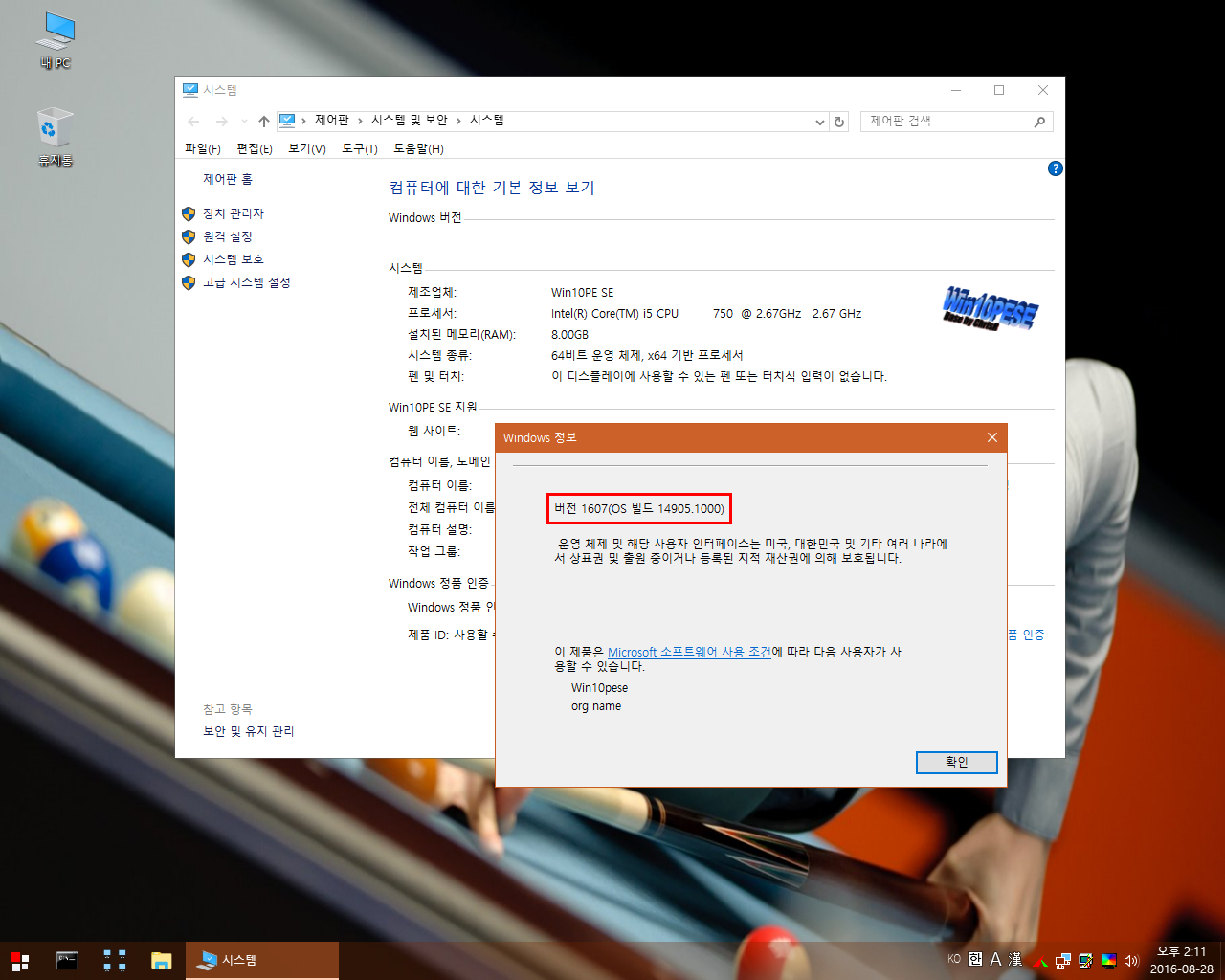This screenshot has width=1225, height=980.
Task: Open the network connection tray icon
Action: point(1063,961)
